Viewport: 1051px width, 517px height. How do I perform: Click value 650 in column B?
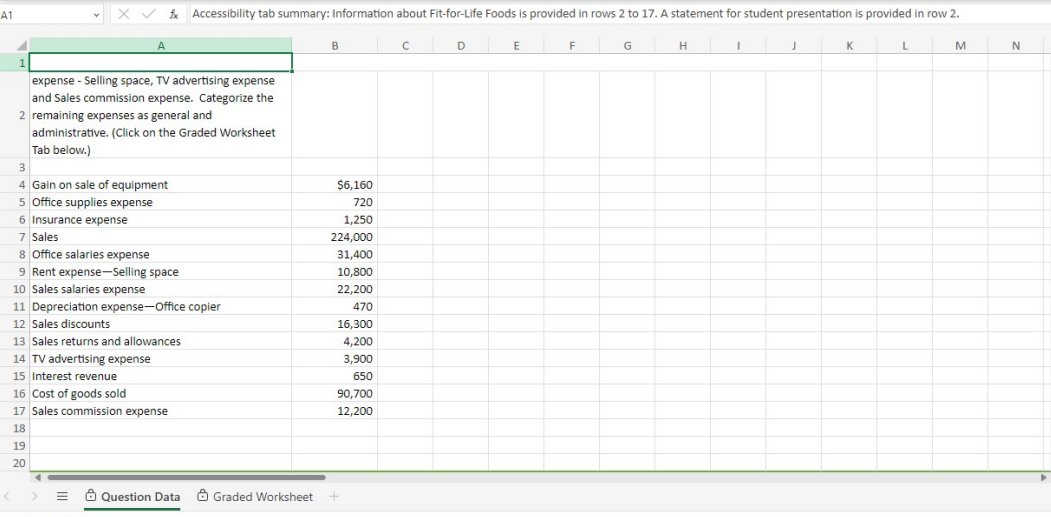pyautogui.click(x=334, y=376)
